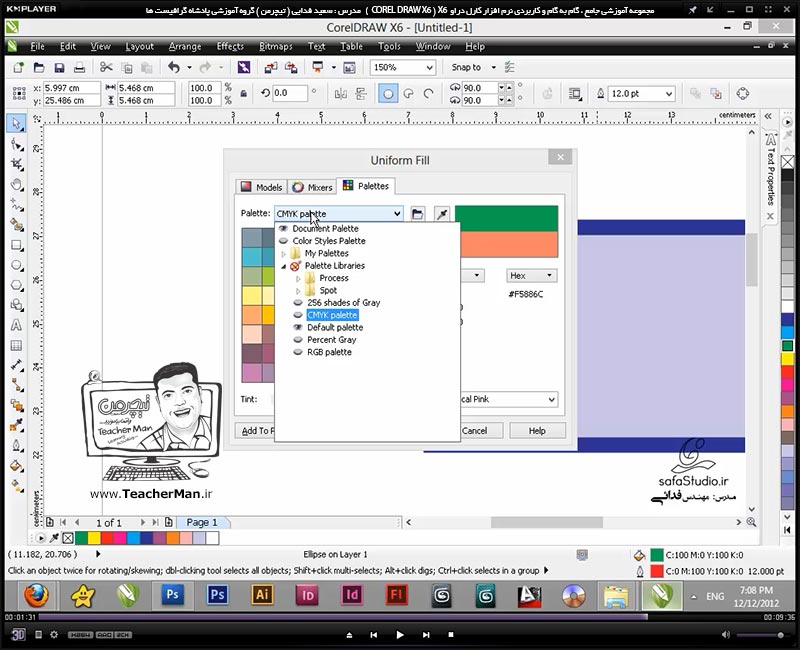The height and width of the screenshot is (650, 800).
Task: Select Percent Gray palette
Action: (332, 340)
